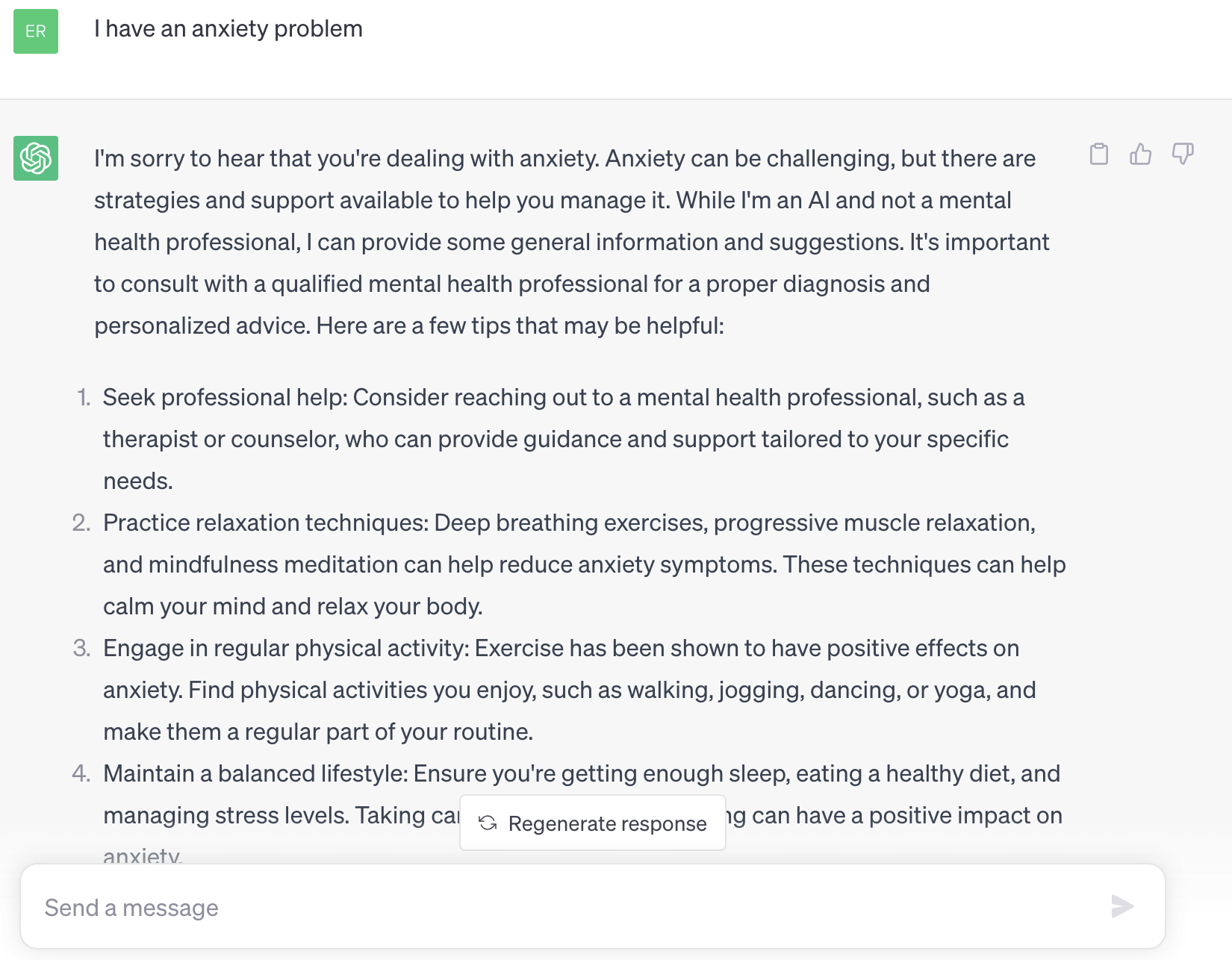This screenshot has height=960, width=1232.
Task: Regenerate response via the button label
Action: (607, 823)
